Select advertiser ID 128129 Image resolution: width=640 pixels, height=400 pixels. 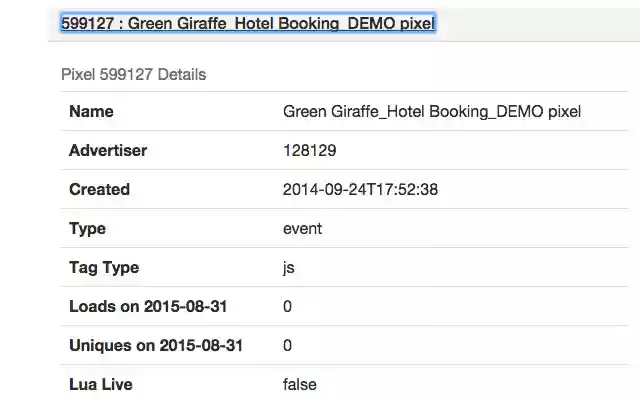click(309, 151)
